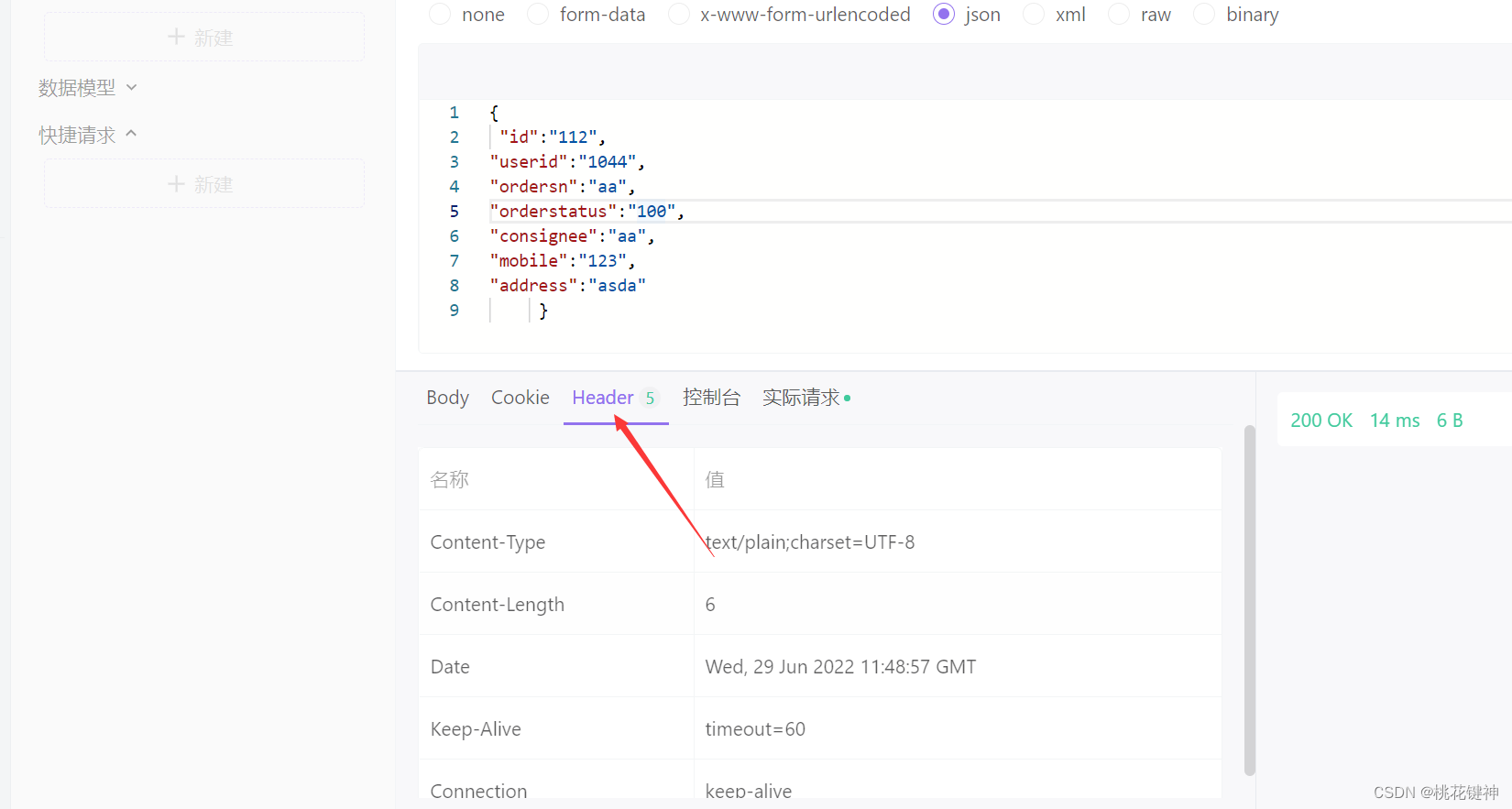Click the Content-Length header name cell
This screenshot has width=1512, height=809.
tap(556, 604)
